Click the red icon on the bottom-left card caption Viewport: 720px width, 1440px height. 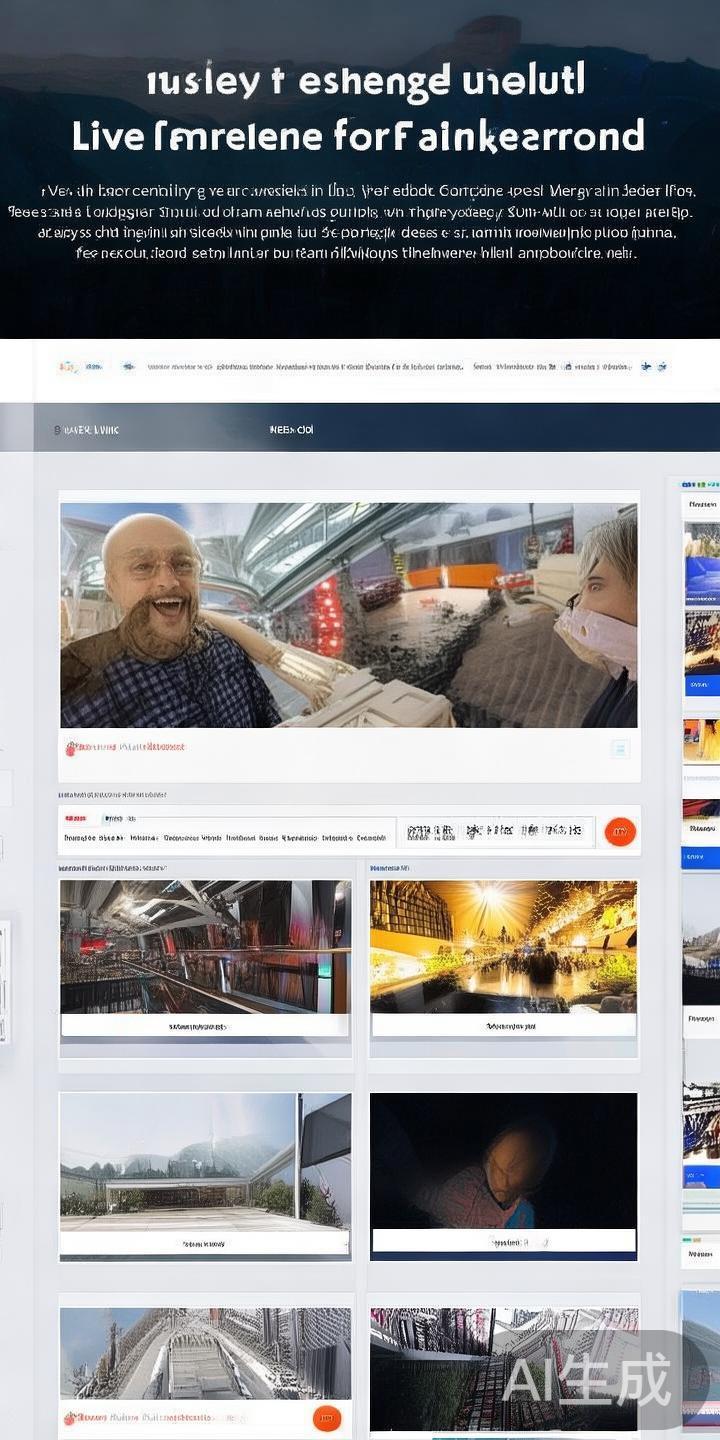point(71,1418)
